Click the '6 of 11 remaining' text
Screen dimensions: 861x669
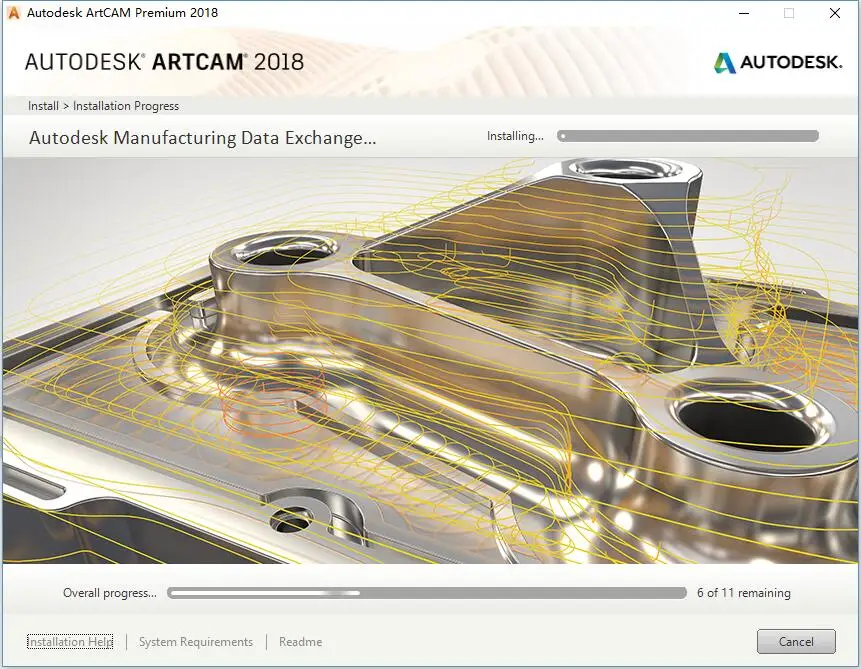743,593
